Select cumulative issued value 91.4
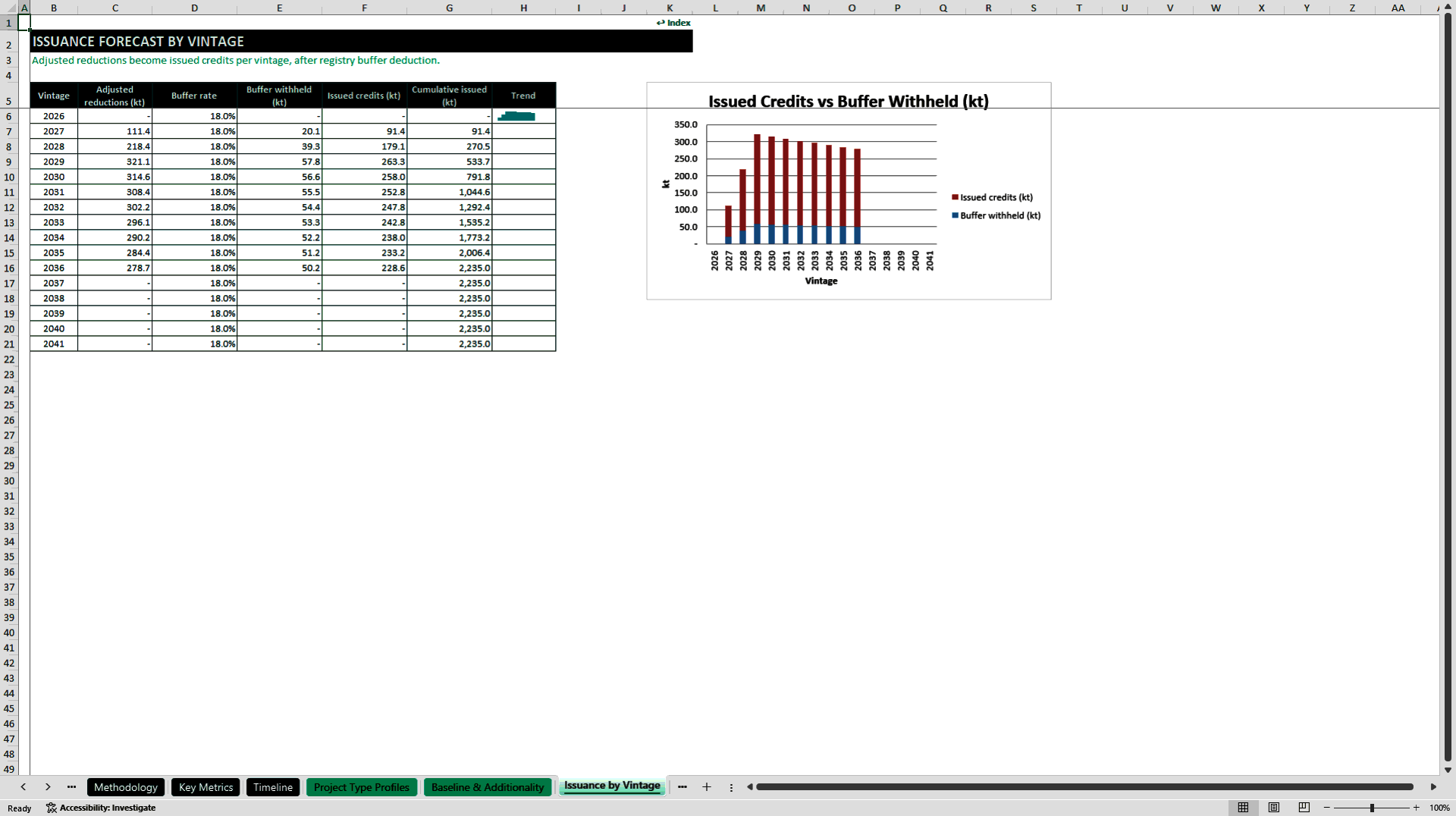Screen dimensions: 1456x816 450,131
